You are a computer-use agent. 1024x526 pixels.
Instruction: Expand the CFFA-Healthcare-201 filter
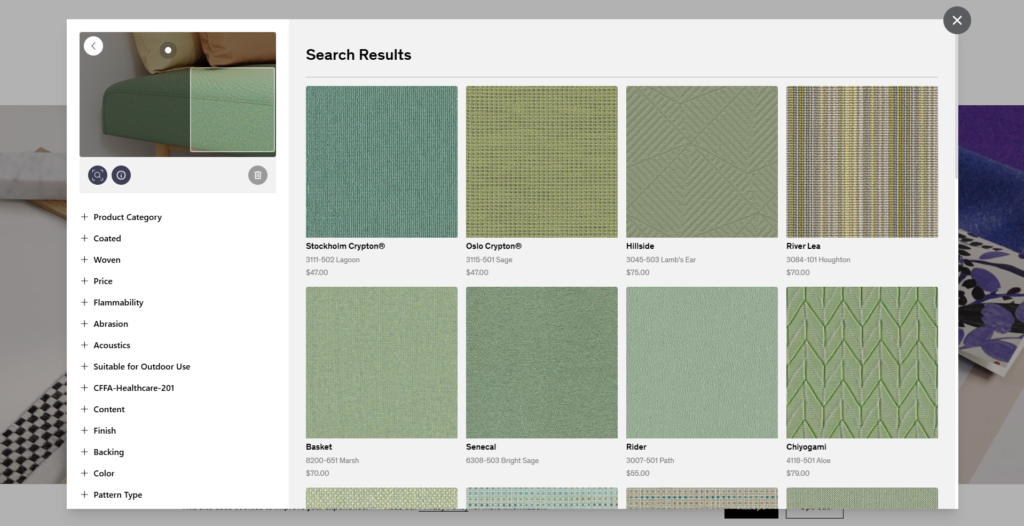pyautogui.click(x=127, y=388)
